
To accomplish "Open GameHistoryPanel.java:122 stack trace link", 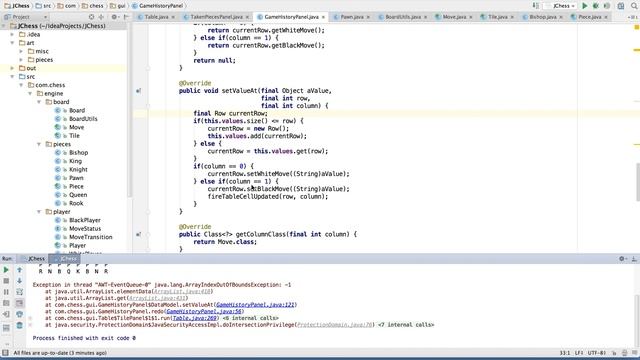I will [x=255, y=304].
